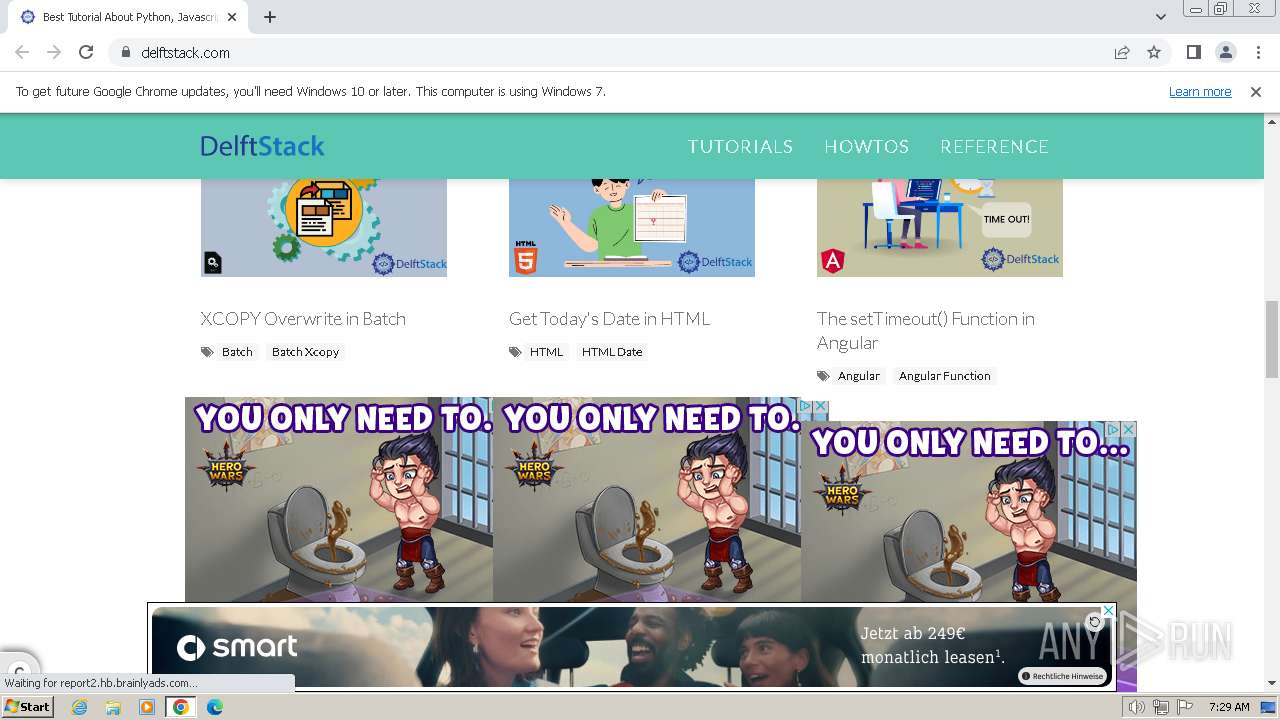Click the Angular tag
Viewport: 1280px width, 720px height.
click(x=858, y=376)
